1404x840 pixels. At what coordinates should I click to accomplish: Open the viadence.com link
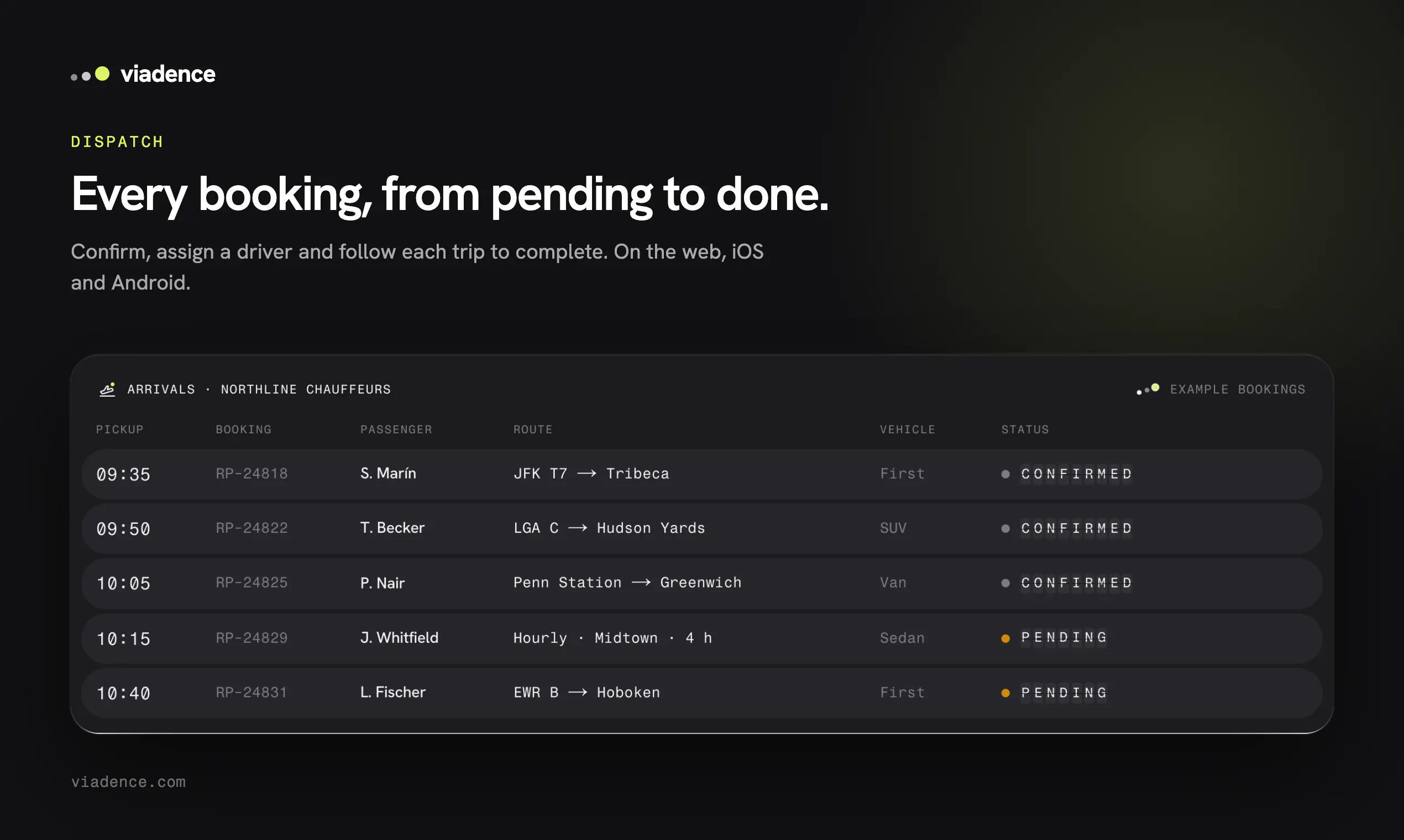128,782
